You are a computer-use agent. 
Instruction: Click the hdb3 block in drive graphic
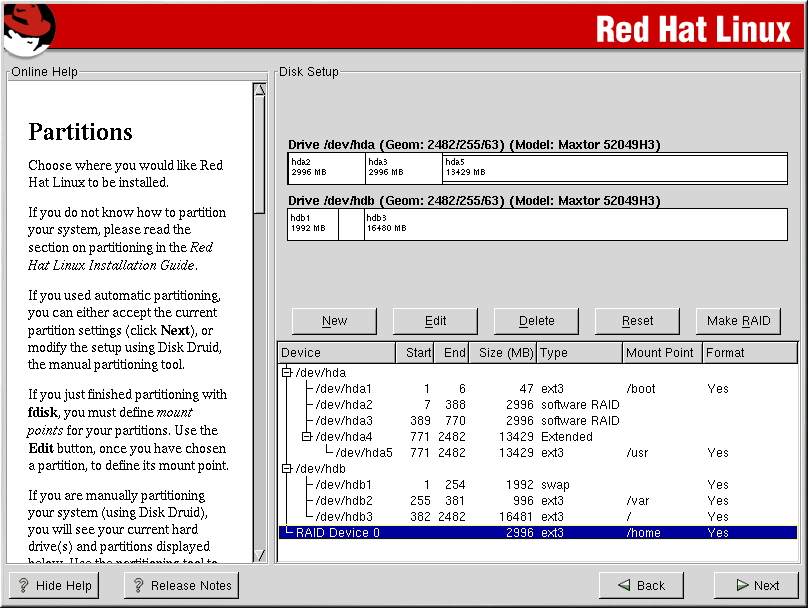tap(575, 223)
